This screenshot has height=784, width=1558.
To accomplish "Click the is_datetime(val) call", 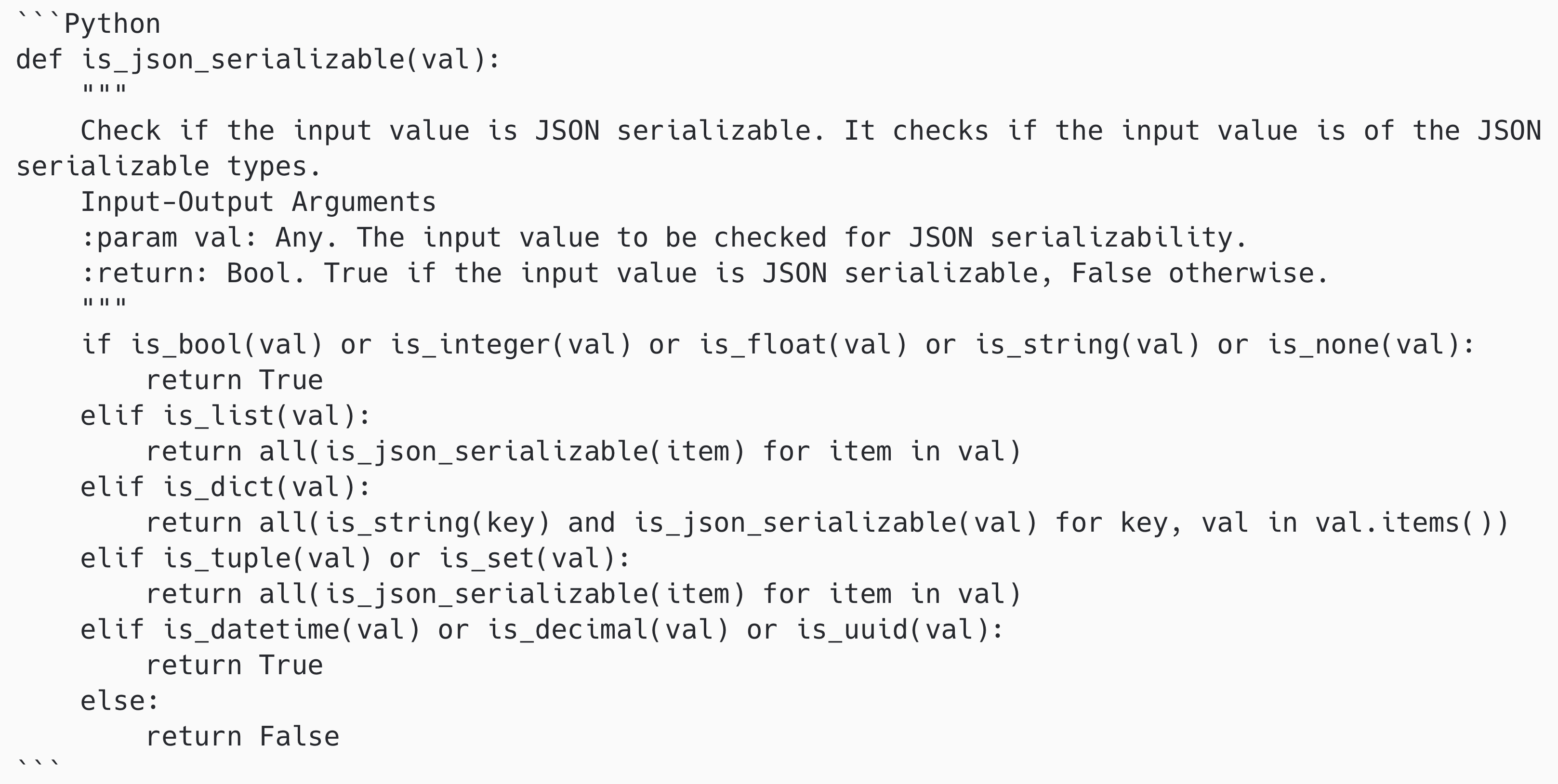I will click(x=291, y=630).
